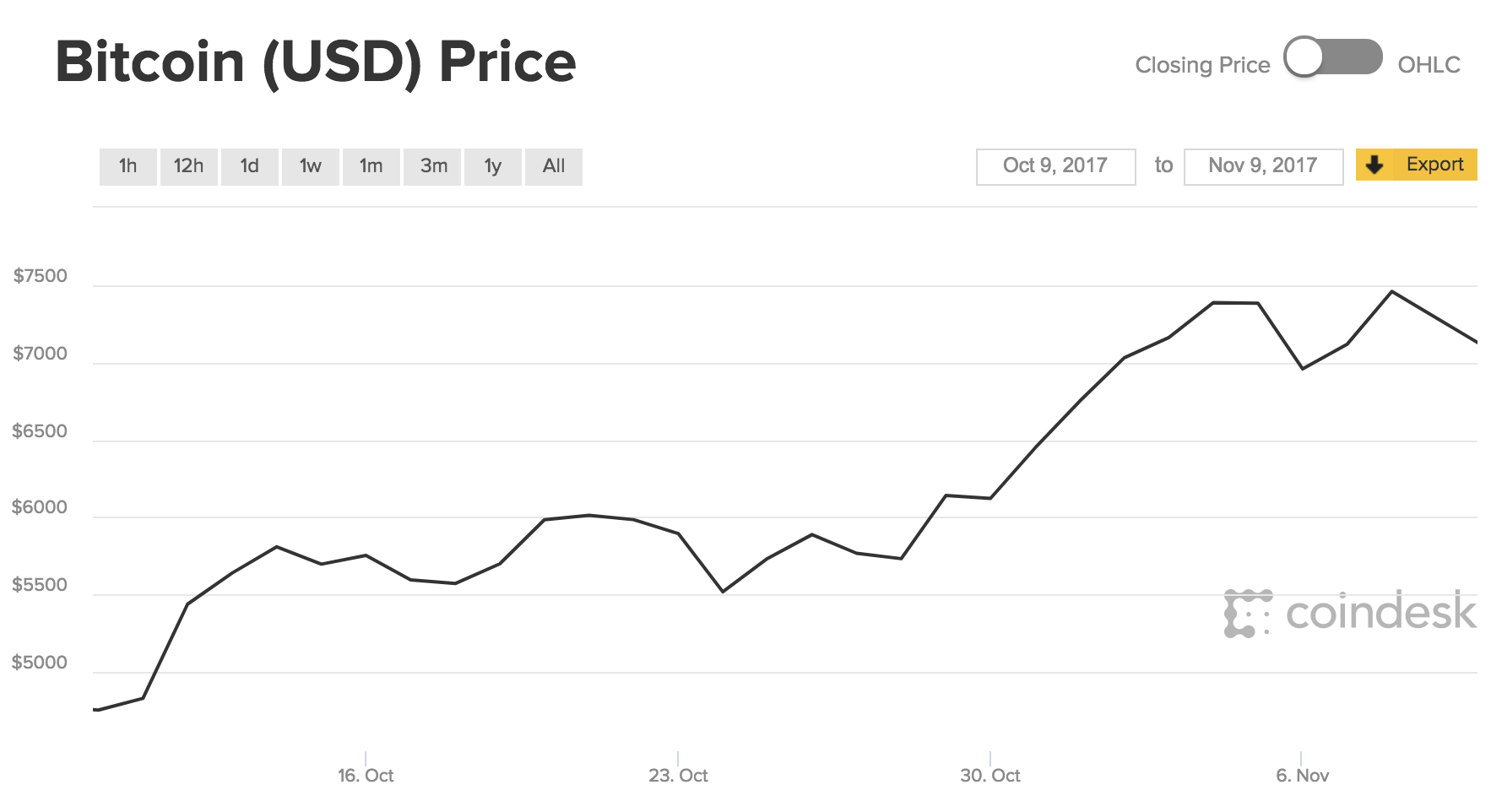Select the 1w range option
The image size is (1491, 812).
311,166
